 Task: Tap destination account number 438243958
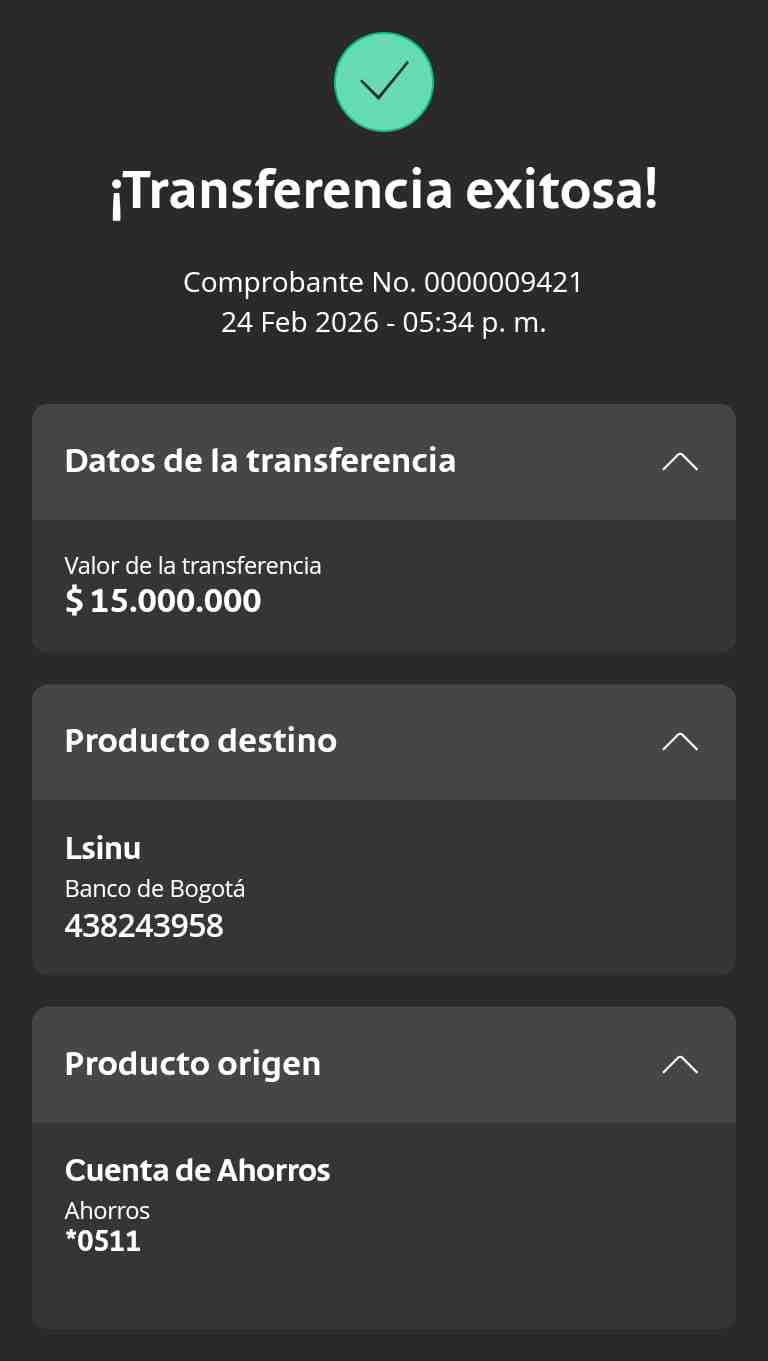pyautogui.click(x=144, y=926)
